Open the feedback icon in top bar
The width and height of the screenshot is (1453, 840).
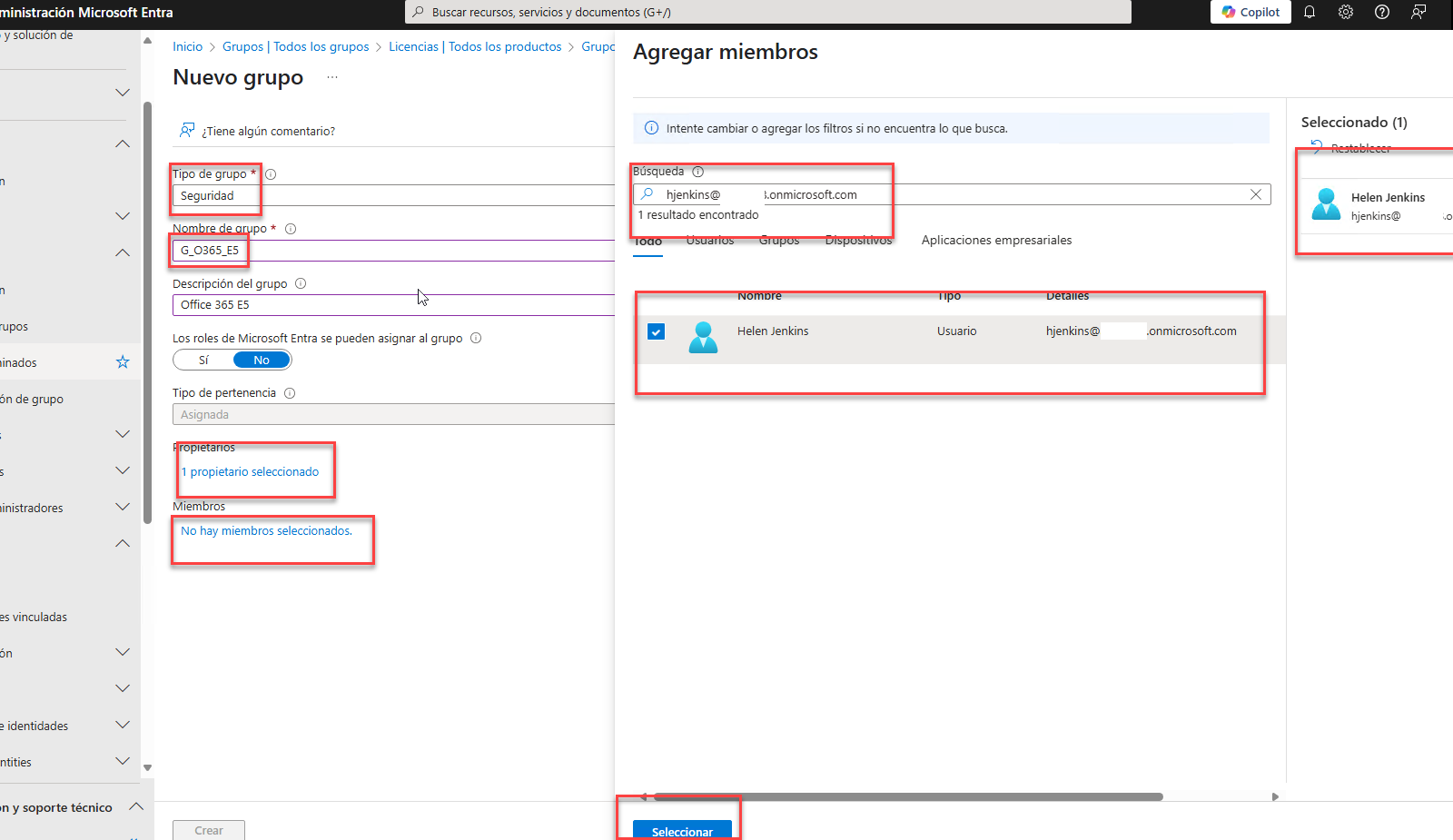(x=1418, y=12)
